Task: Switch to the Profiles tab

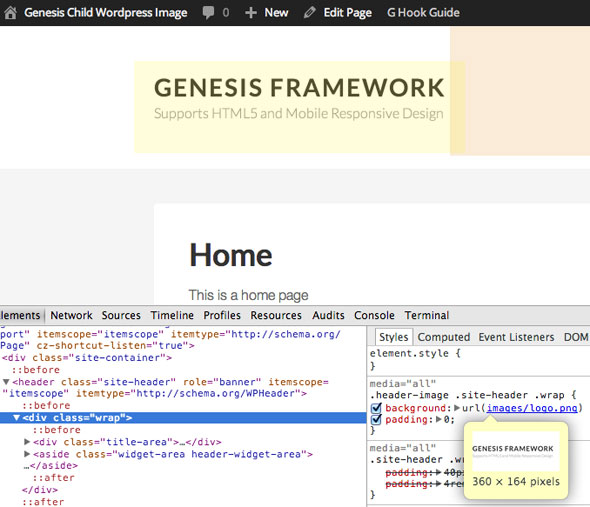Action: (x=222, y=315)
